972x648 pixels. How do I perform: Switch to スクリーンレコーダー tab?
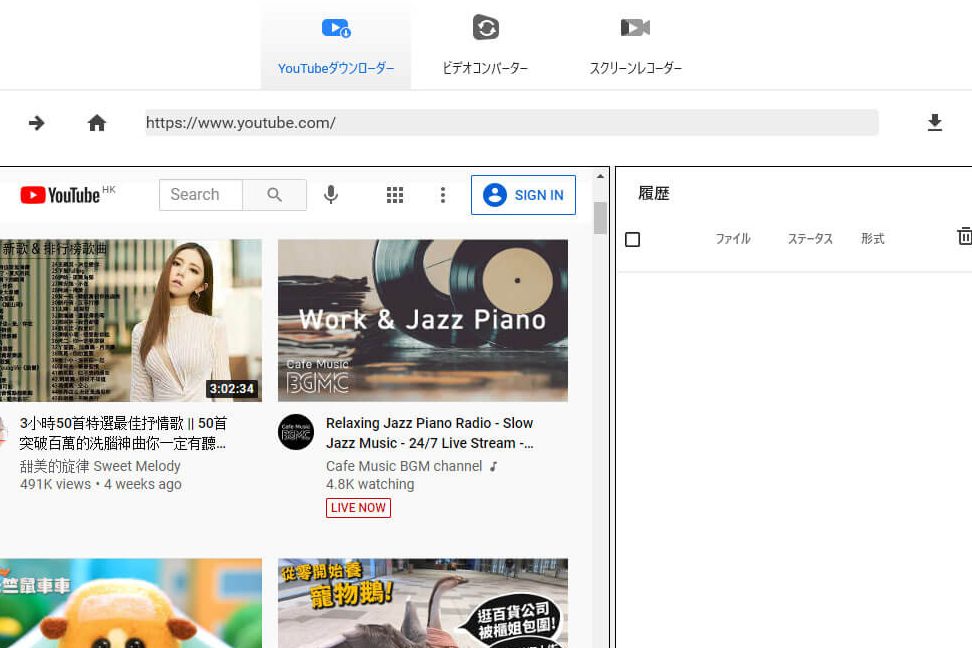635,46
